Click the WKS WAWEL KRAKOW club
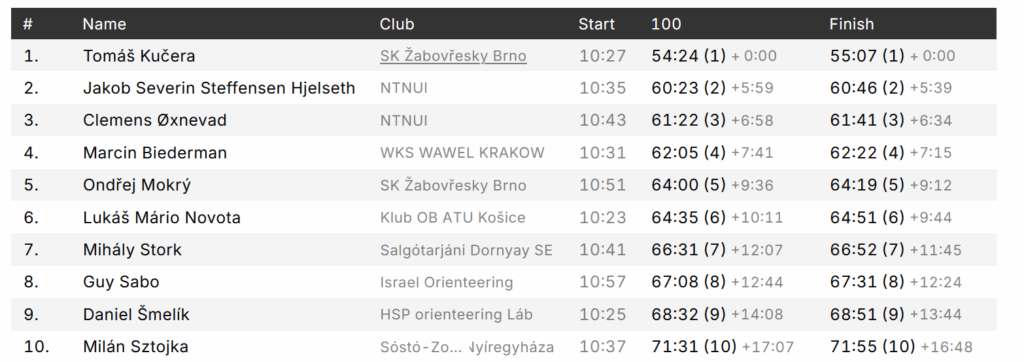This screenshot has width=1024, height=362. pos(462,153)
